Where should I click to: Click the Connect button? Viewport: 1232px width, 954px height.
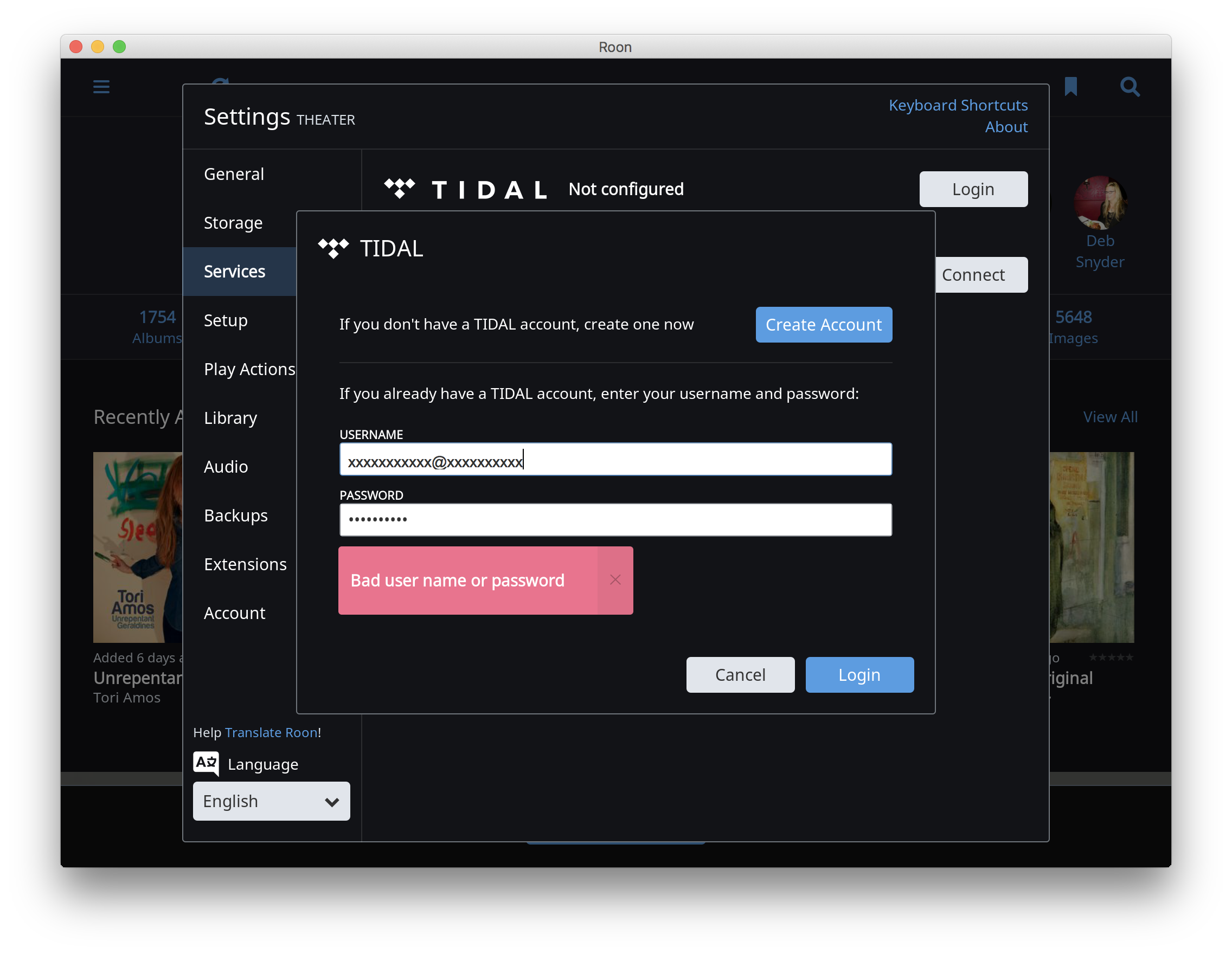tap(981, 275)
